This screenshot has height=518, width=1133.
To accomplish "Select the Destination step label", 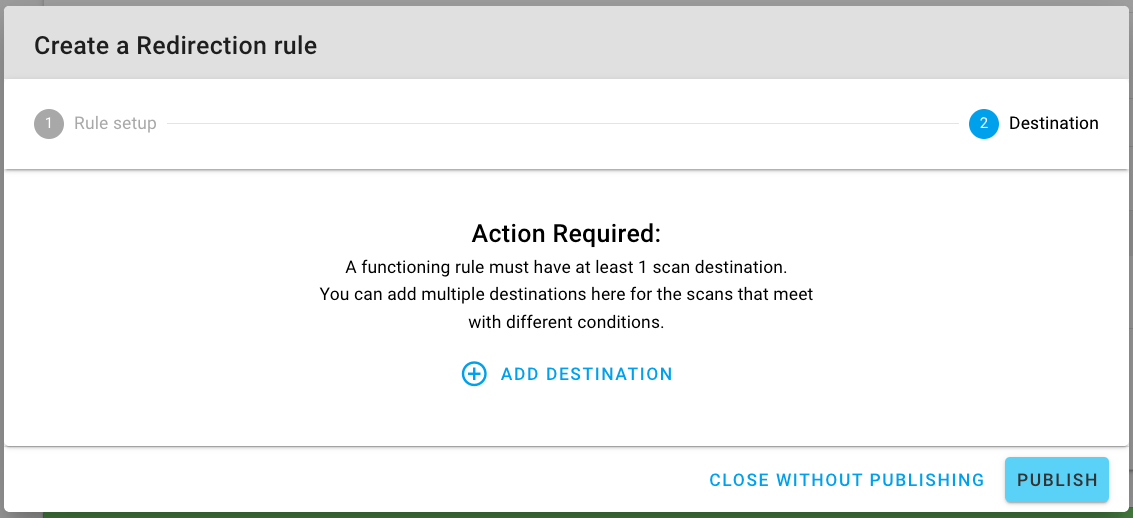I will (1053, 124).
